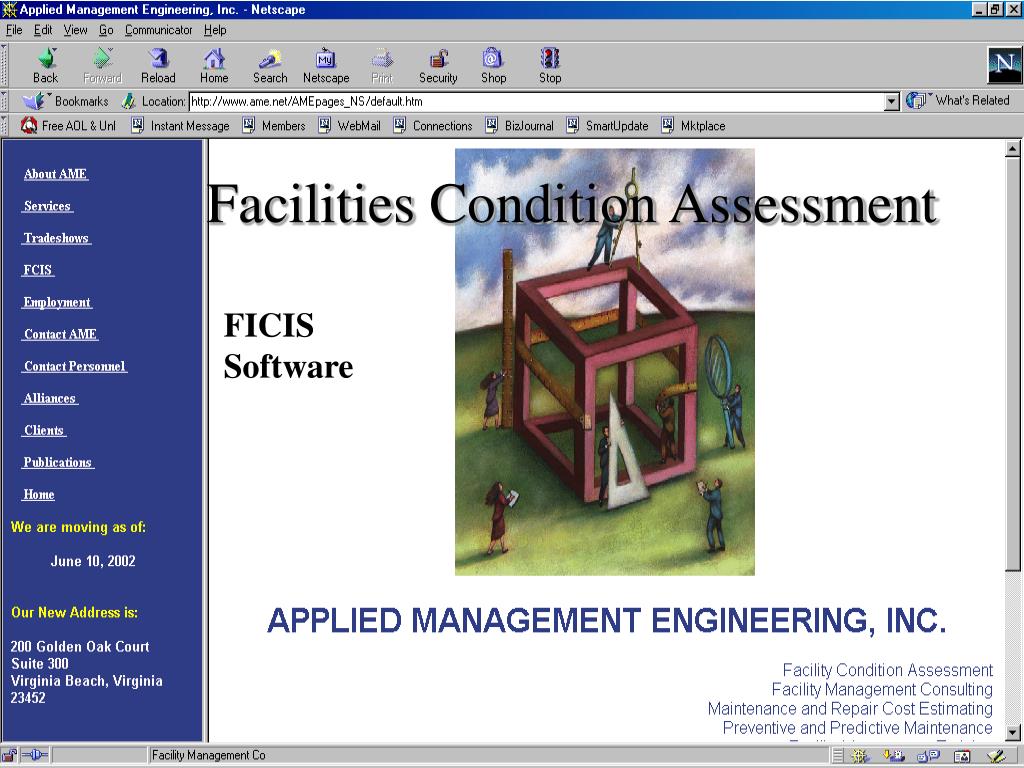Click the Back navigation icon
1024x768 pixels.
[x=46, y=59]
